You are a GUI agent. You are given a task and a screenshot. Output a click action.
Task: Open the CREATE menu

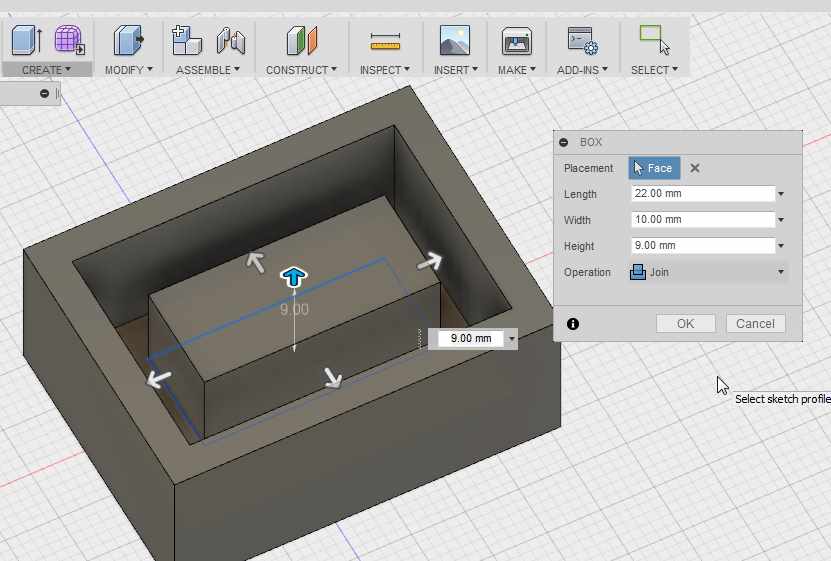tap(46, 70)
